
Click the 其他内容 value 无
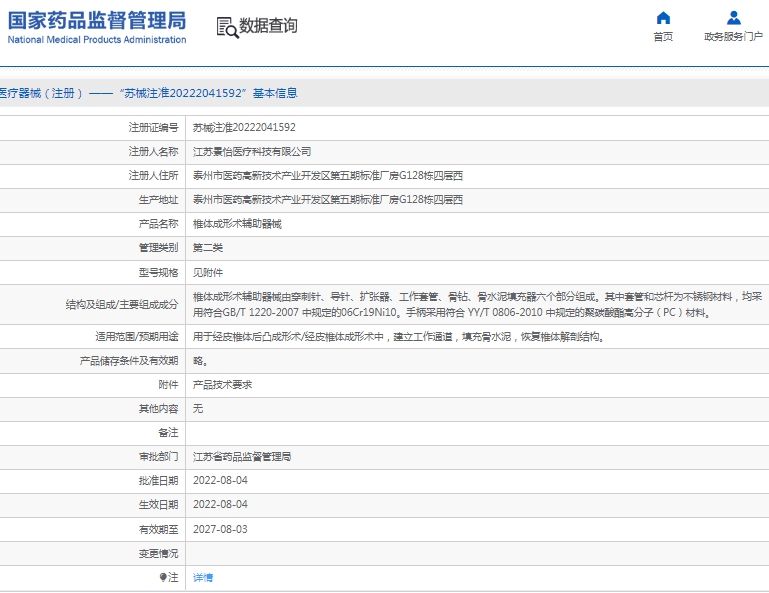[198, 409]
